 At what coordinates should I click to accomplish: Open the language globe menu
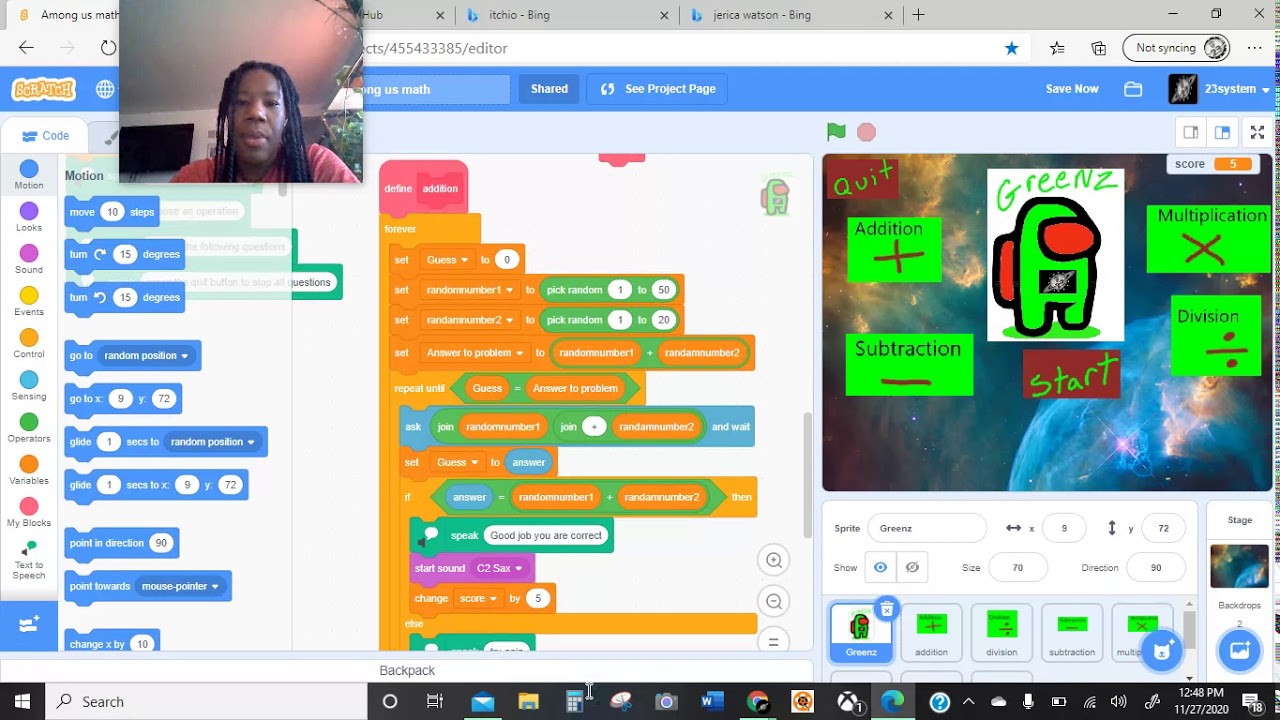pyautogui.click(x=105, y=89)
